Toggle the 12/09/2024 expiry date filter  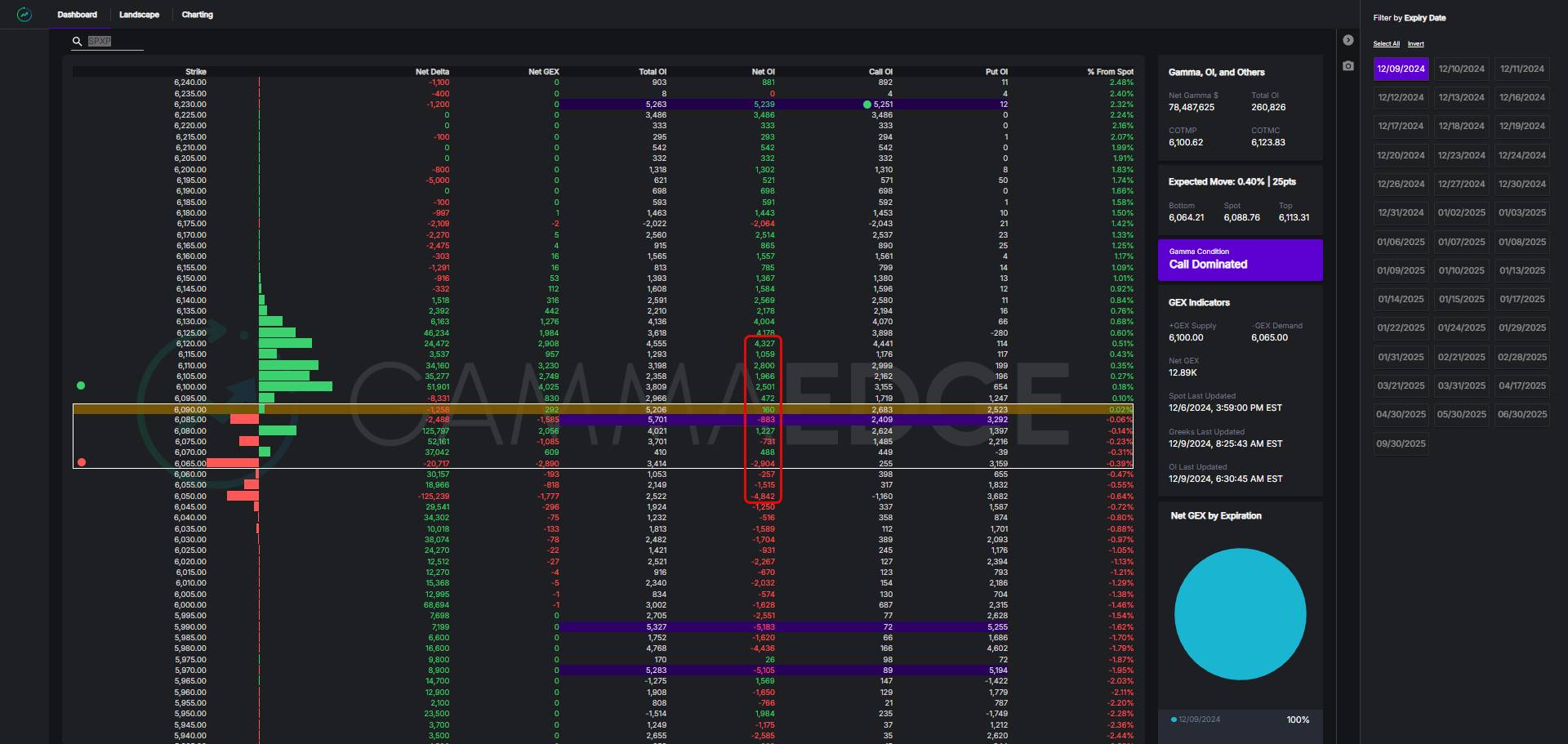point(1401,69)
